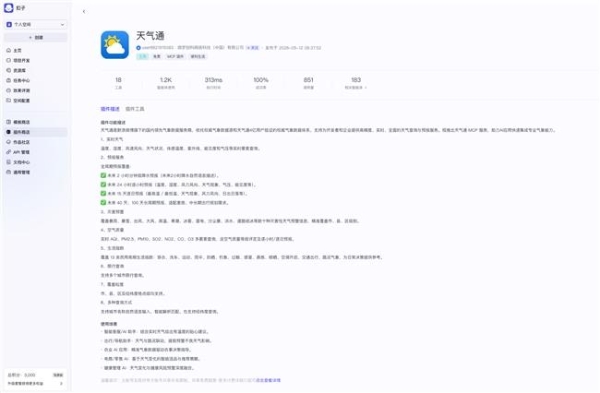Image resolution: width=600 pixels, height=393 pixels.
Task: Click the first green checkmark about 2-hour forecast
Action: [x=103, y=175]
